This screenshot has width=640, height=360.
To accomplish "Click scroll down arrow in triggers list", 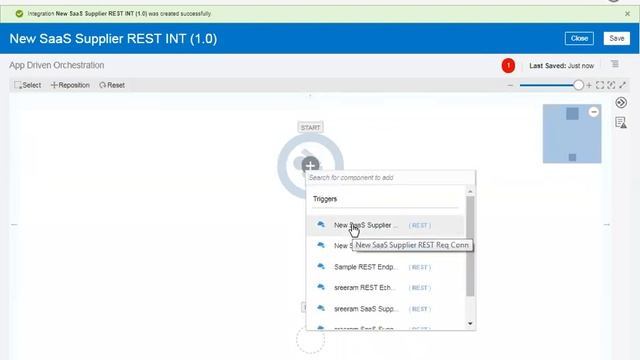I will (470, 323).
